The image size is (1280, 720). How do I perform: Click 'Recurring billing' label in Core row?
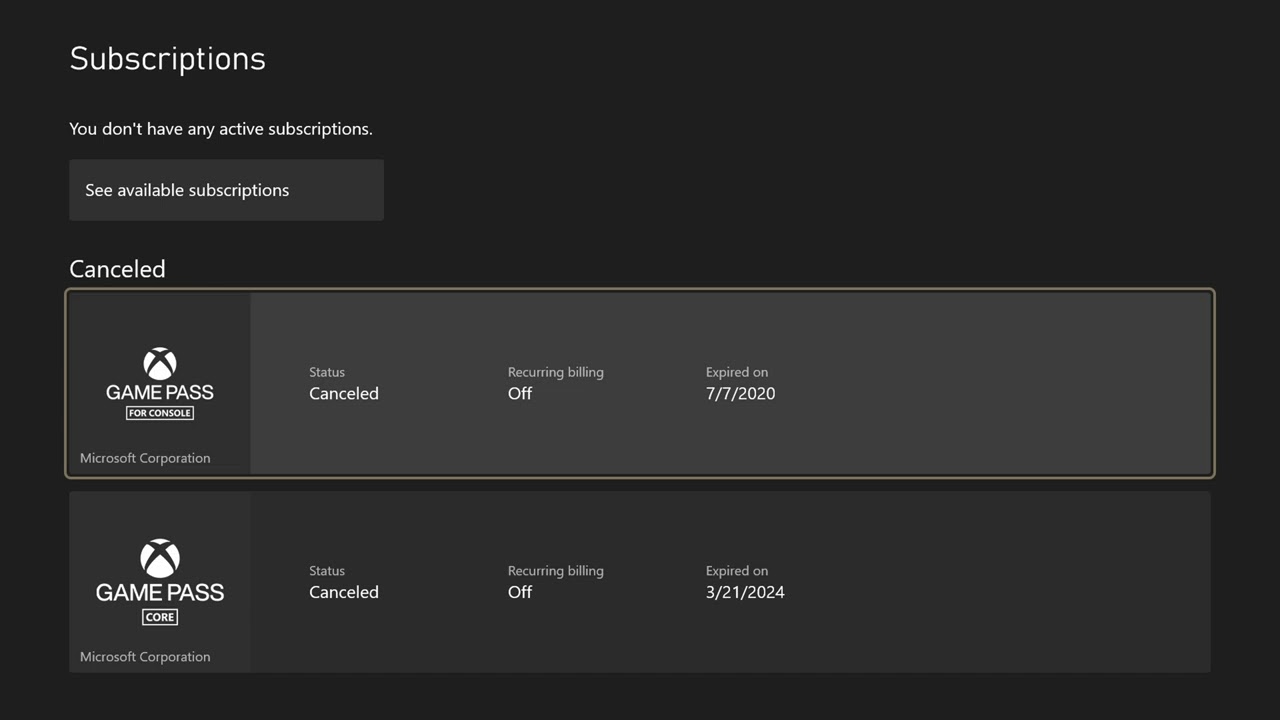point(556,571)
